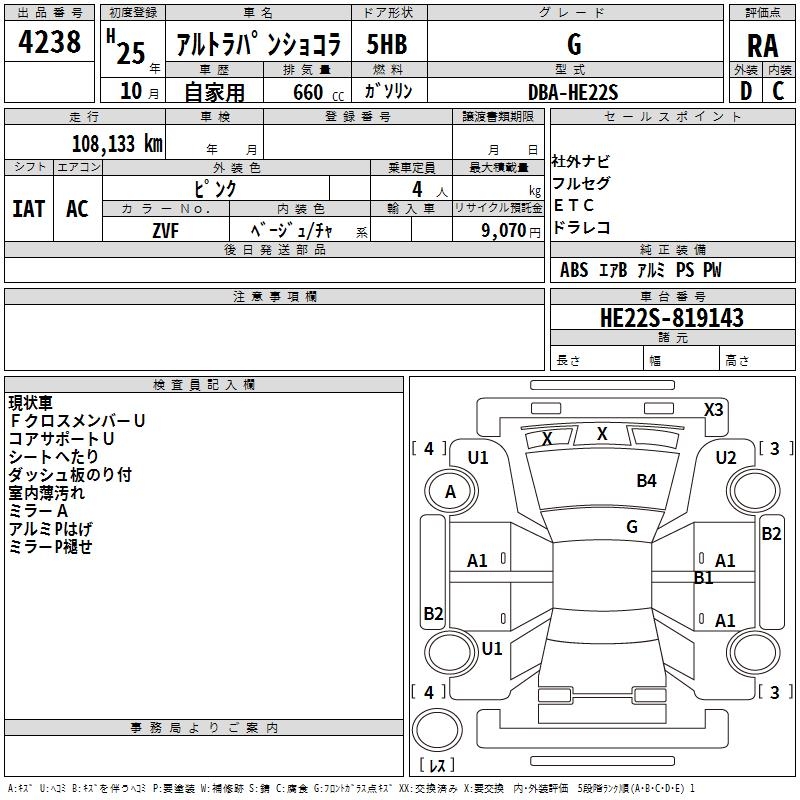Image resolution: width=800 pixels, height=800 pixels.
Task: Select the model code DBA-HE22S
Action: pyautogui.click(x=573, y=92)
